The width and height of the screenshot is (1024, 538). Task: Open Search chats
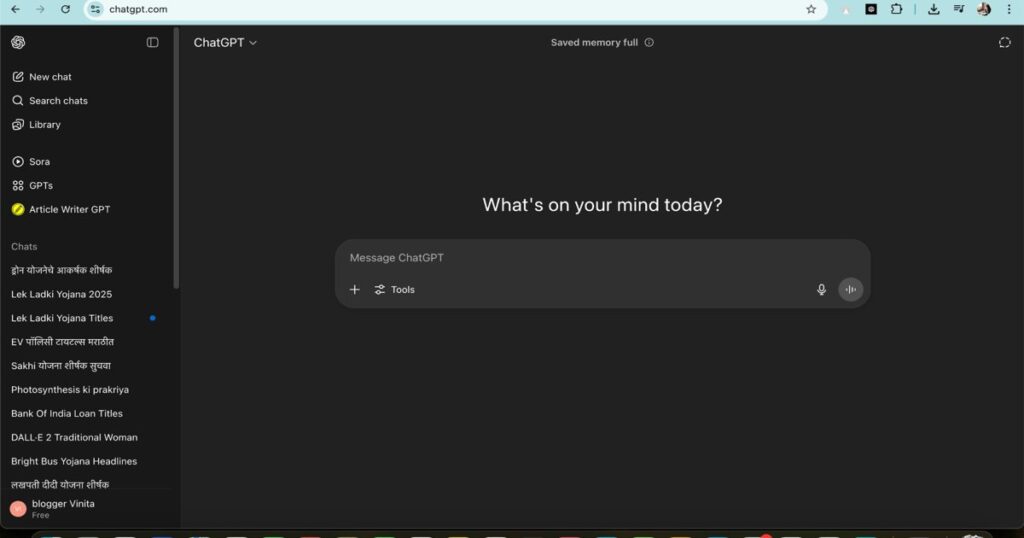[50, 101]
